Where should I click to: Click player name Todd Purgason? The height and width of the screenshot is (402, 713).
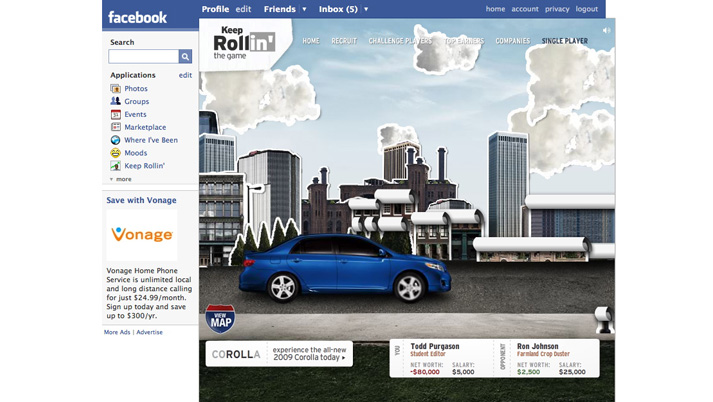[x=435, y=346]
